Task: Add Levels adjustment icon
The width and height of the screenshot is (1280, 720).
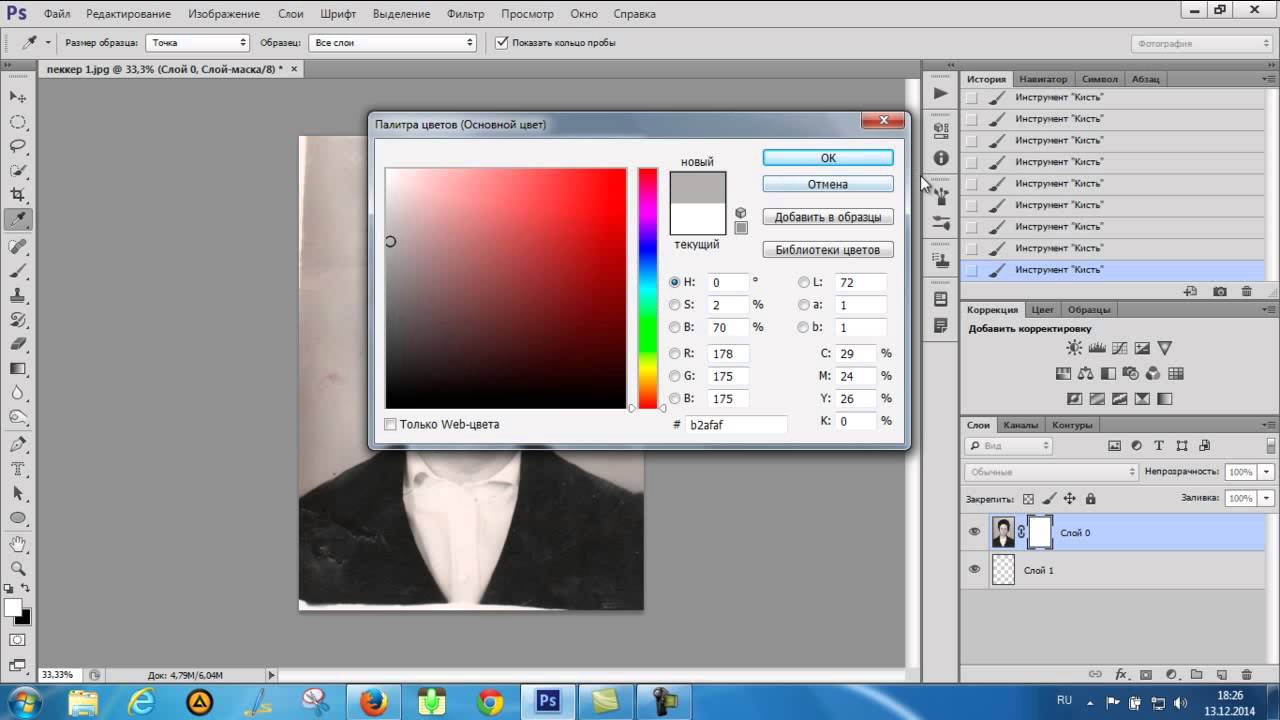Action: tap(1097, 348)
